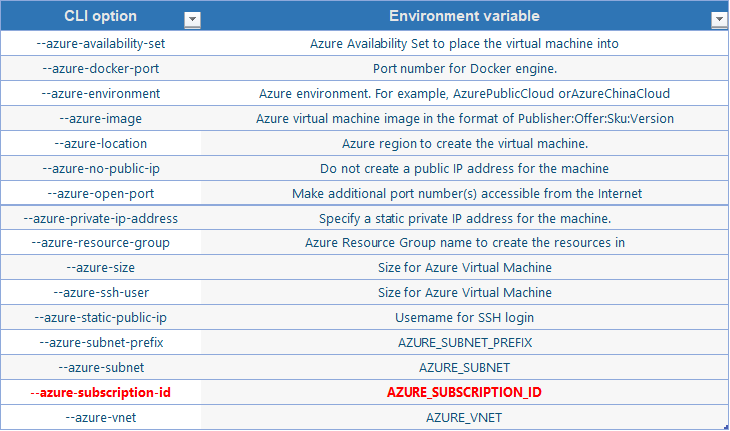This screenshot has width=730, height=431.
Task: Select the AZURE_VNET cell
Action: tap(464, 418)
